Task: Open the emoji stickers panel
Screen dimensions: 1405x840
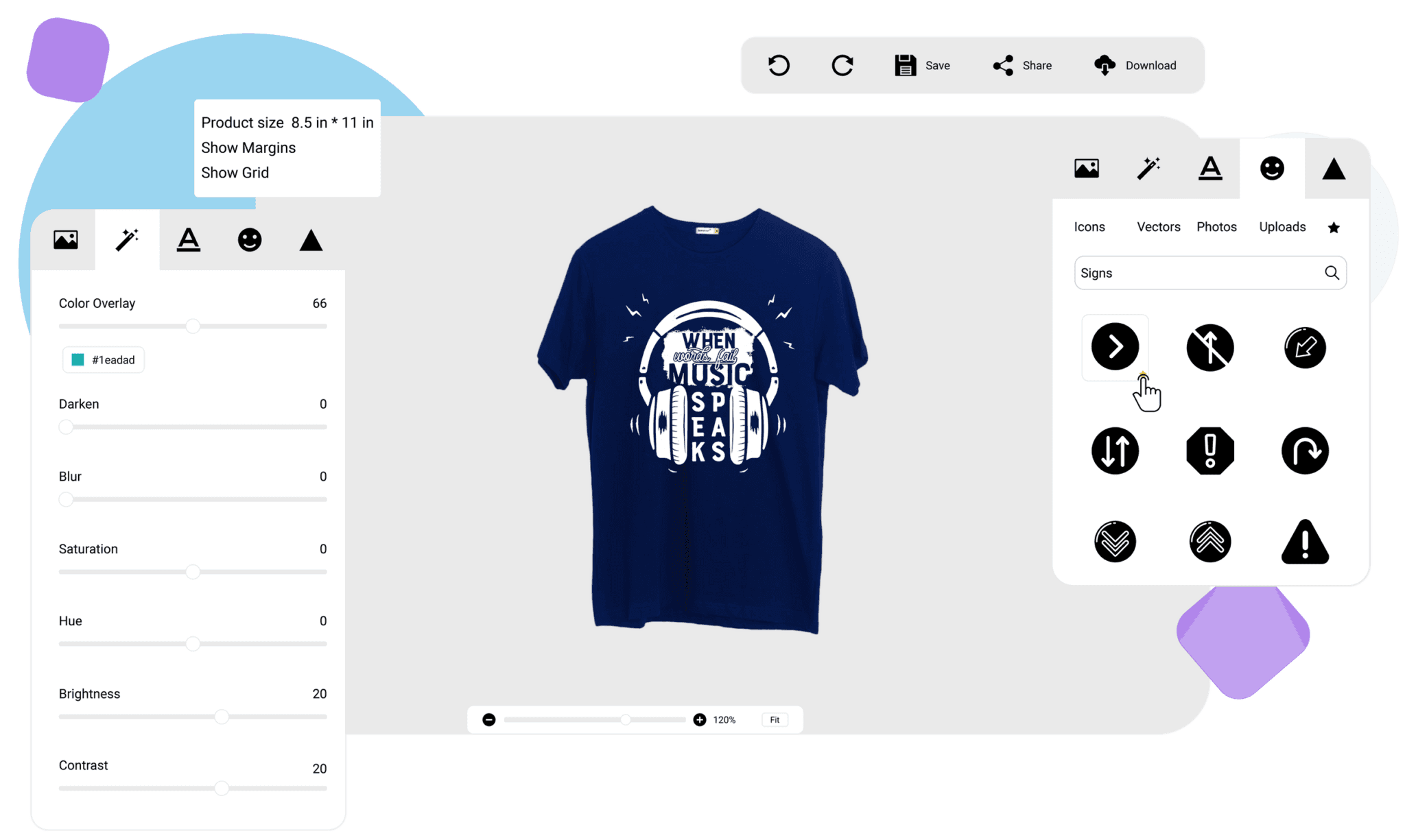Action: click(x=1271, y=167)
